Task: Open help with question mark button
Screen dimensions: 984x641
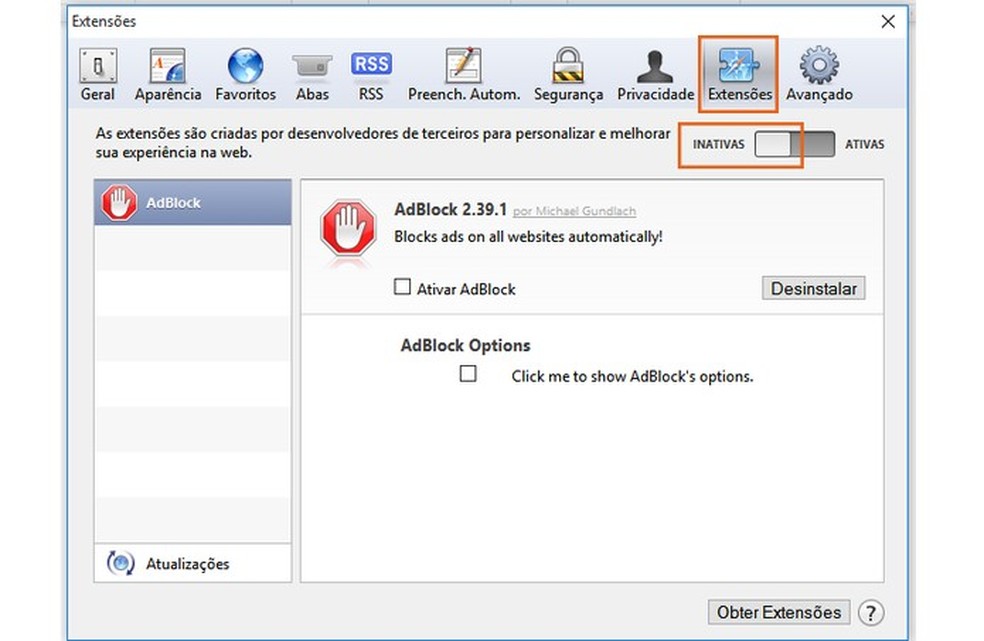Action: tap(871, 613)
